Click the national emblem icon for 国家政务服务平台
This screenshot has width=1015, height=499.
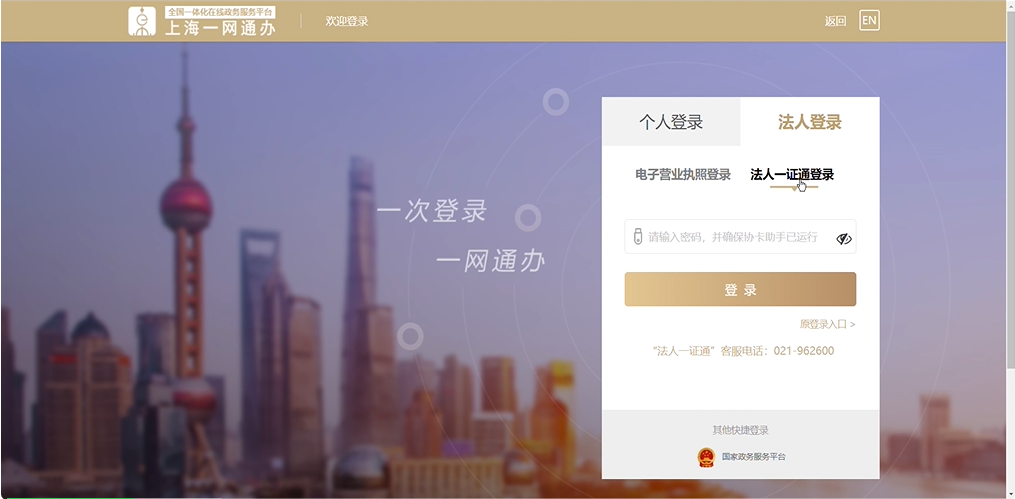pos(706,457)
